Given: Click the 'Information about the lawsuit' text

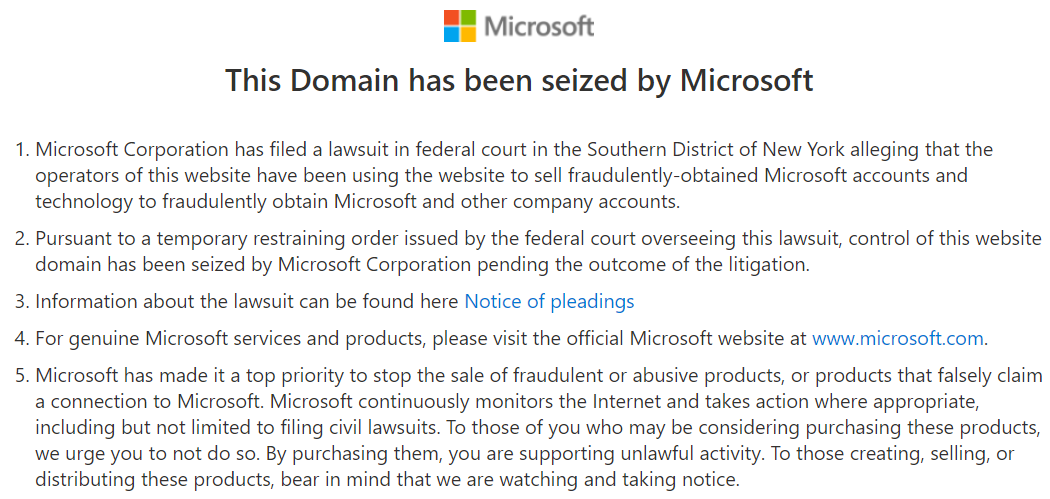Looking at the screenshot, I should [x=248, y=301].
